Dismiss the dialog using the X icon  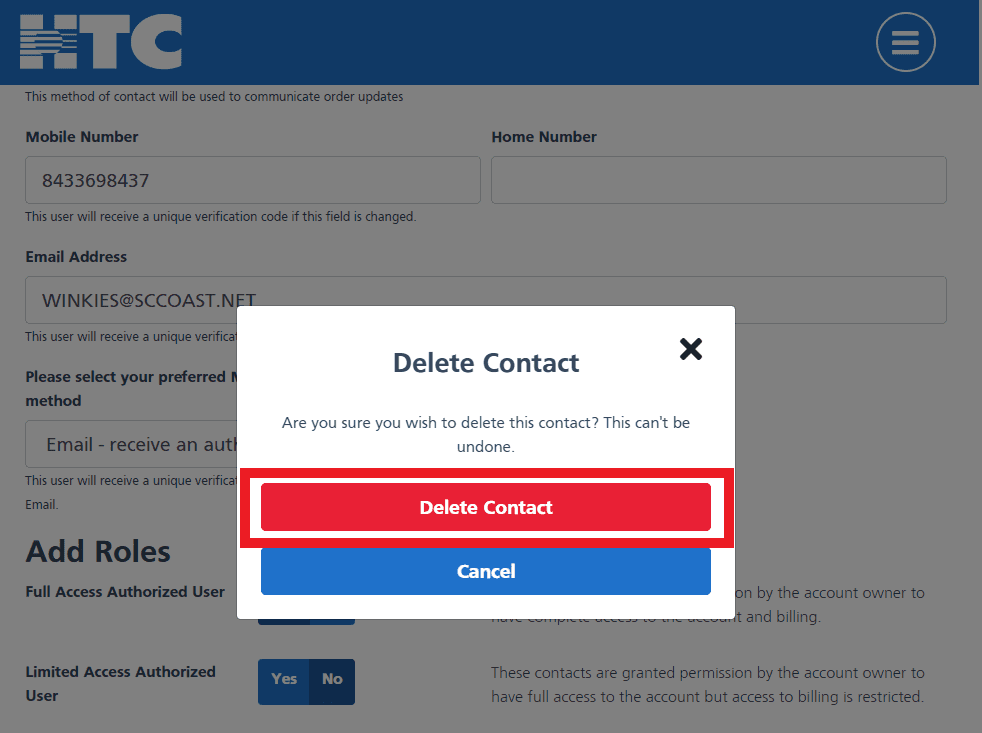(690, 349)
